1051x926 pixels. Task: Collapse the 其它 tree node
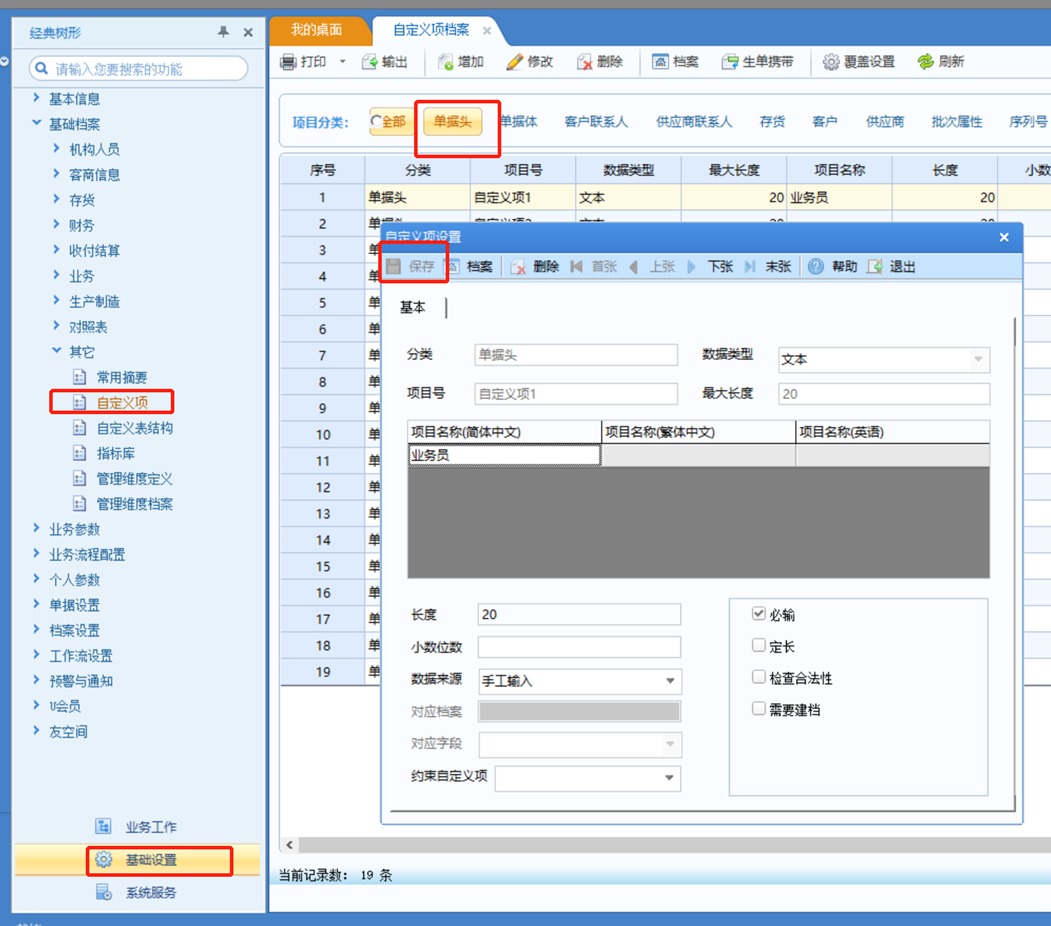56,350
